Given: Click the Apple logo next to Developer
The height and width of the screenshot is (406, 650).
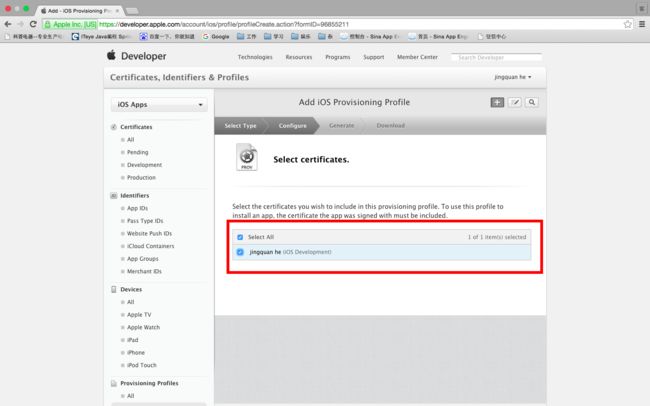Looking at the screenshot, I should (x=111, y=55).
